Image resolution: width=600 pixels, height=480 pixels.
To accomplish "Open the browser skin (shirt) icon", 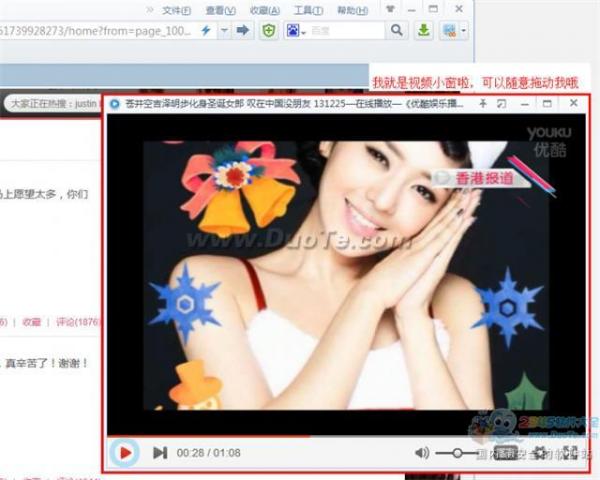I will point(390,9).
